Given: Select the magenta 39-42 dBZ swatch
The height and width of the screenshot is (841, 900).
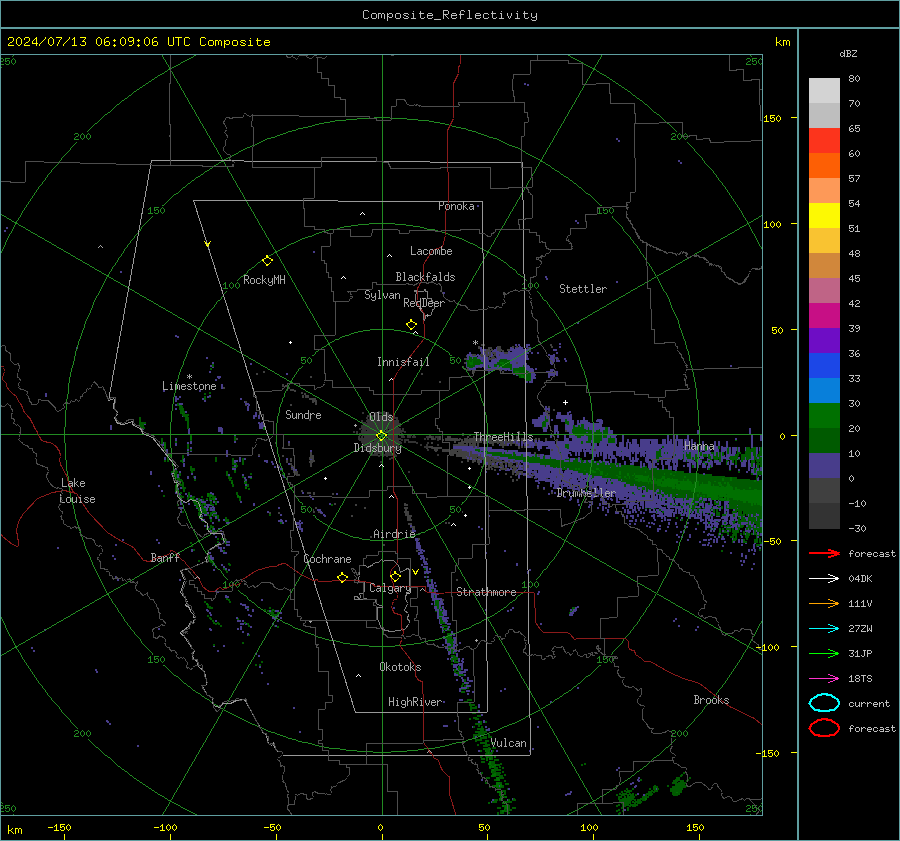Looking at the screenshot, I should click(x=824, y=315).
